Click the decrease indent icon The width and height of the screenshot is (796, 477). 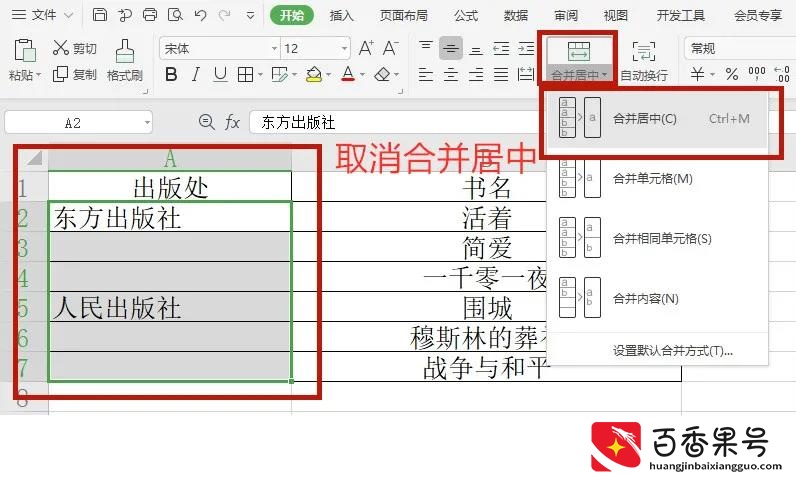[x=501, y=49]
